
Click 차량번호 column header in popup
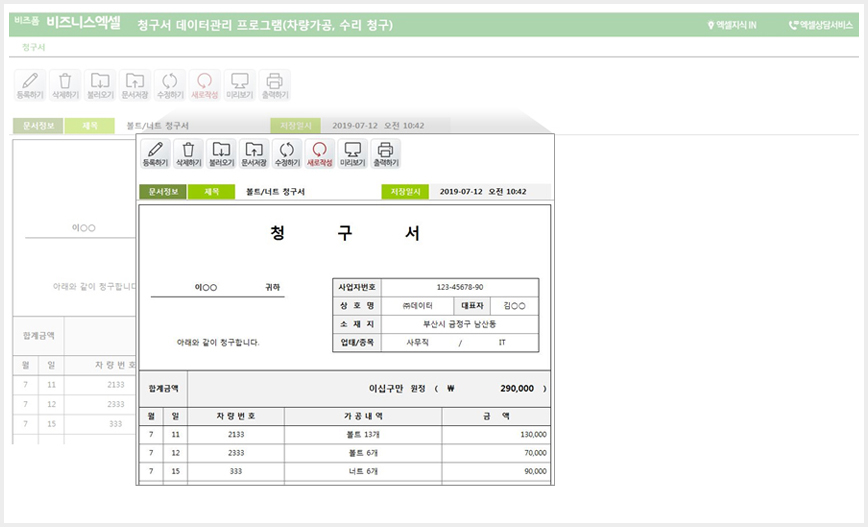pos(236,416)
